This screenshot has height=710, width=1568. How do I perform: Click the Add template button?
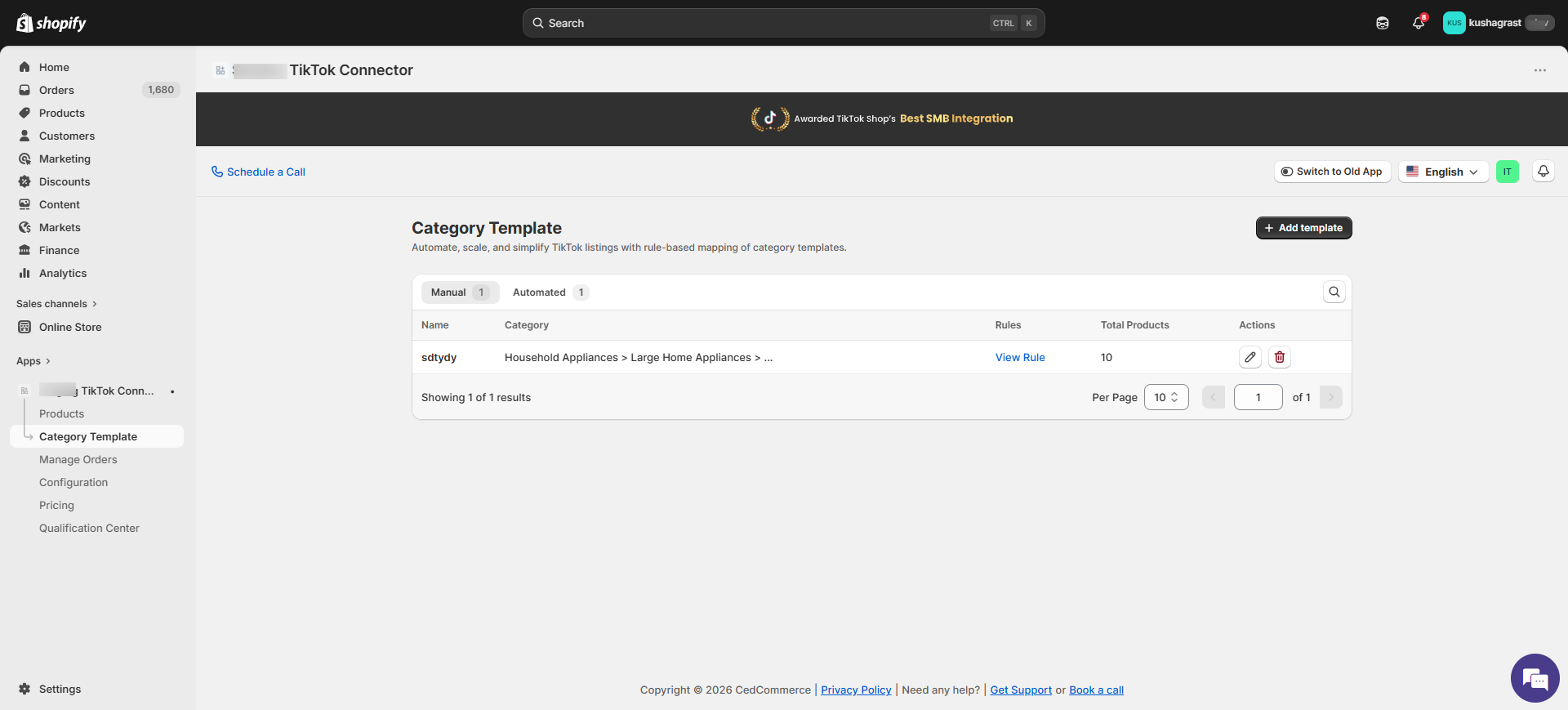[x=1303, y=228]
